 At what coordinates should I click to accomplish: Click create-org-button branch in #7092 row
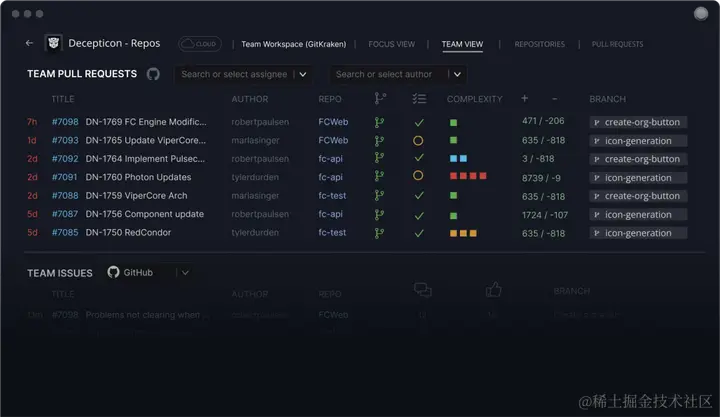[x=638, y=159]
